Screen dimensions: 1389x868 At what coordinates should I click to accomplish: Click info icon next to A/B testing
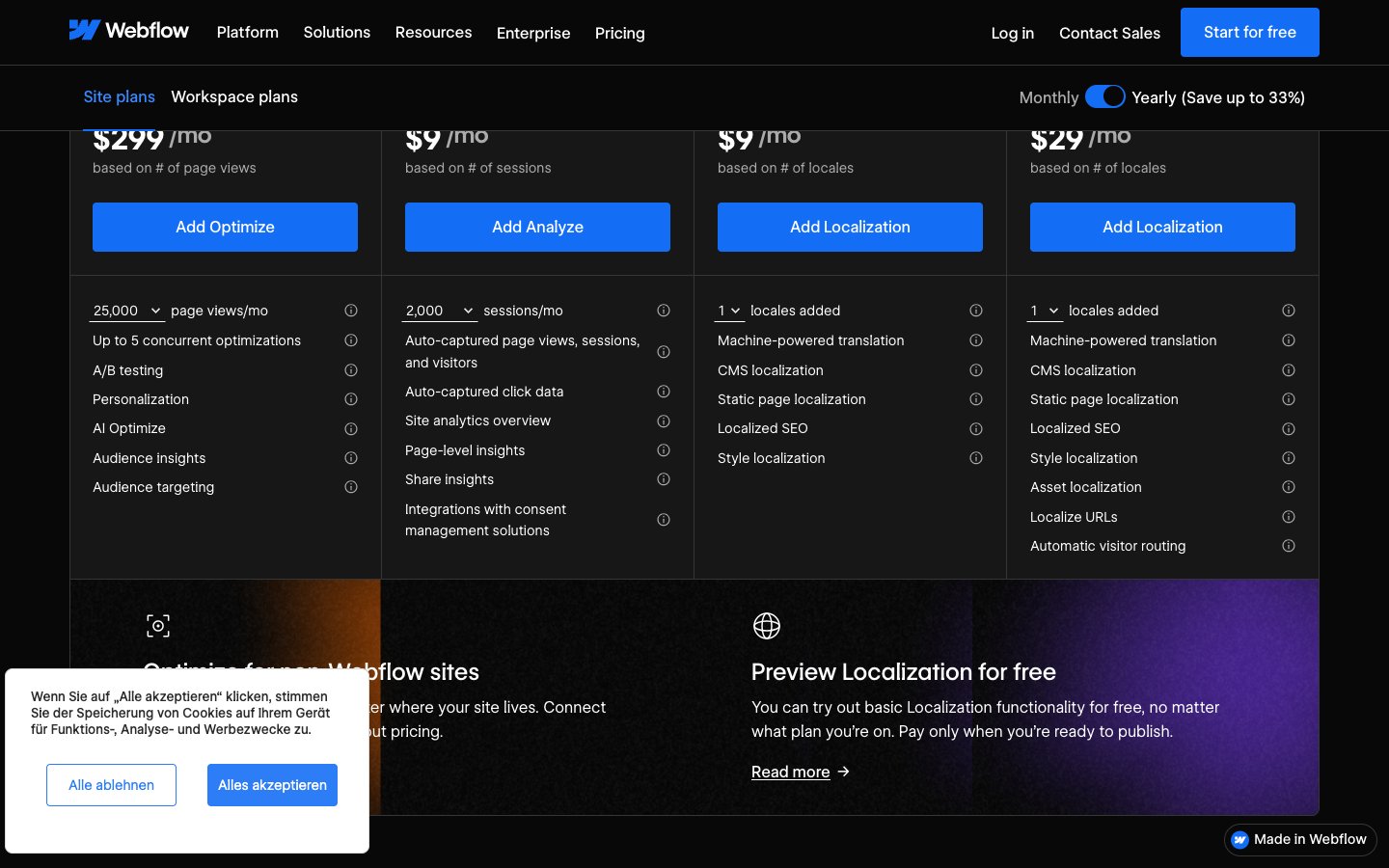tap(351, 370)
